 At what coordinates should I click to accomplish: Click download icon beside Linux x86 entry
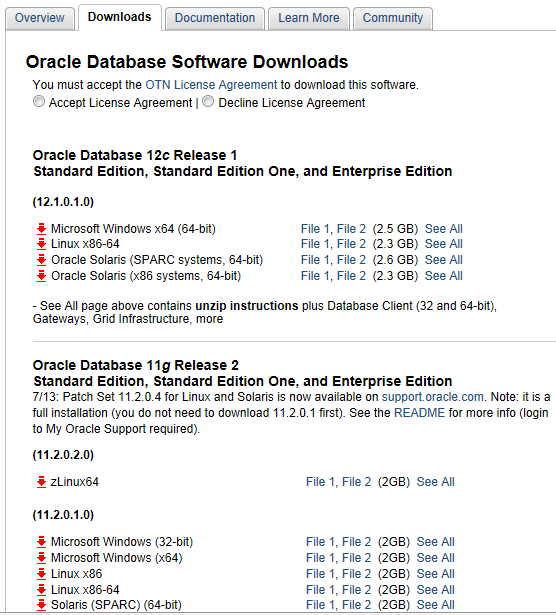[x=41, y=574]
